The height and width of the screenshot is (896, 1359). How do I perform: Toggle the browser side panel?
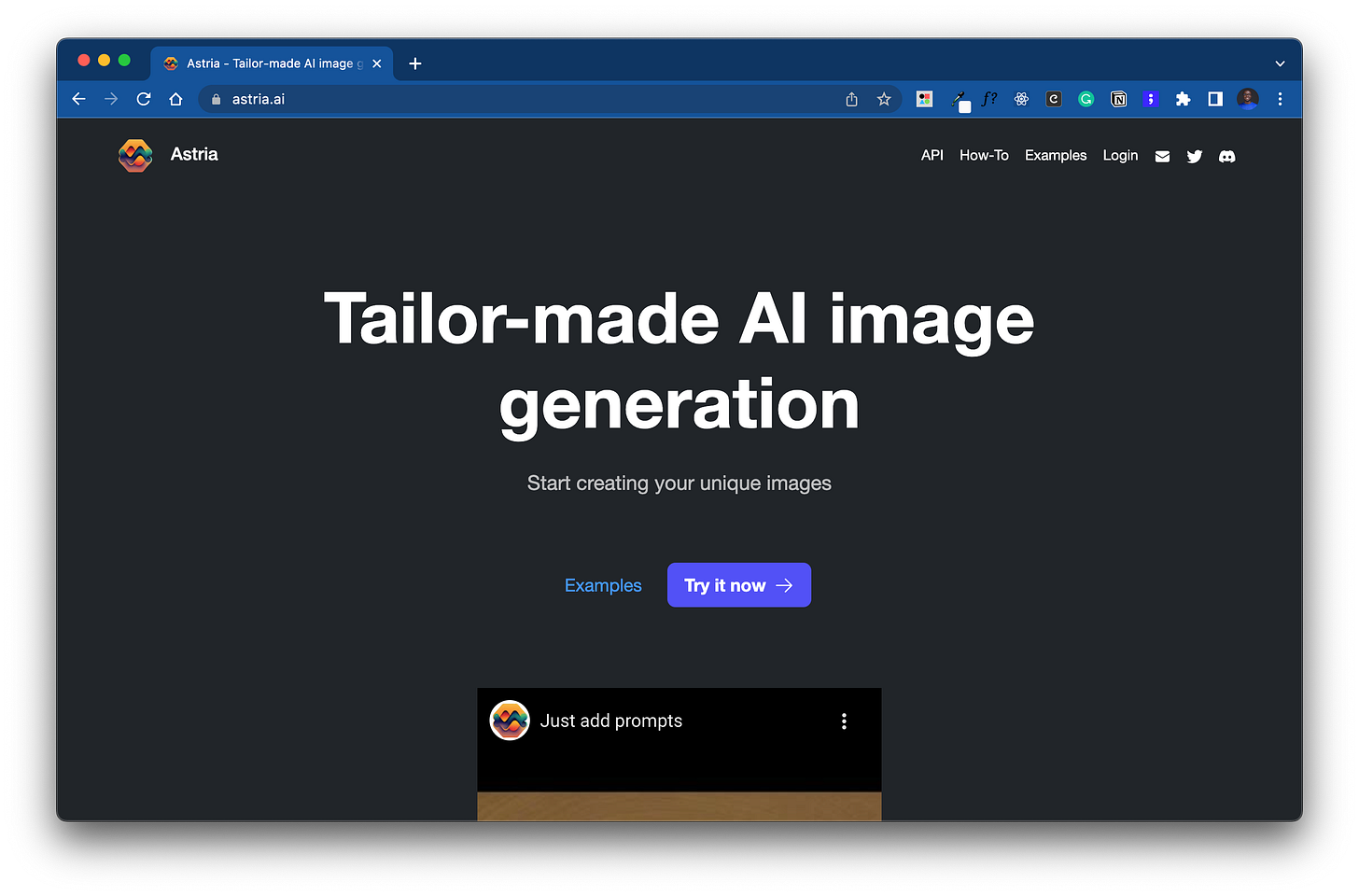click(x=1215, y=99)
